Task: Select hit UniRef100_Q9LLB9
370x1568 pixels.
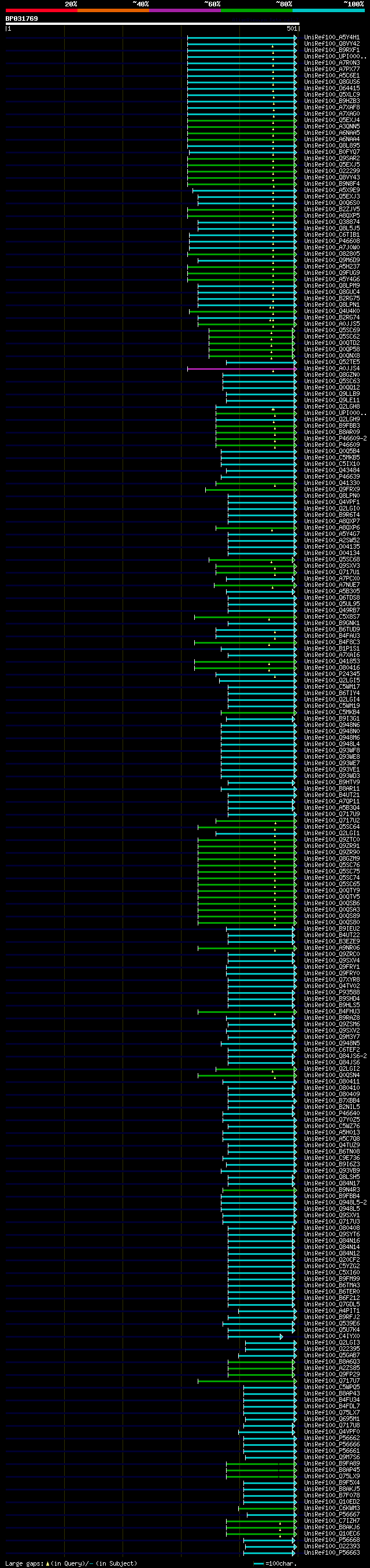Action: pyautogui.click(x=332, y=394)
